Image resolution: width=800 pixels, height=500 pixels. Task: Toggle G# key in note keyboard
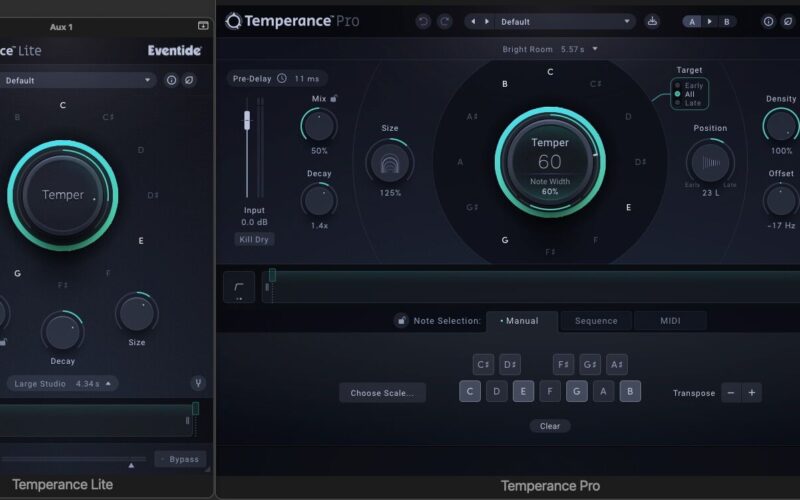[590, 364]
